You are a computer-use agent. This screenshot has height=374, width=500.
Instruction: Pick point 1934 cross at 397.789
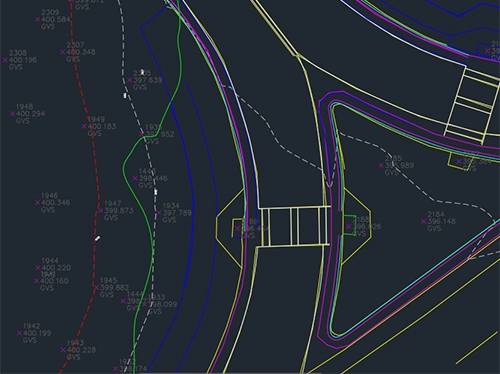point(159,213)
